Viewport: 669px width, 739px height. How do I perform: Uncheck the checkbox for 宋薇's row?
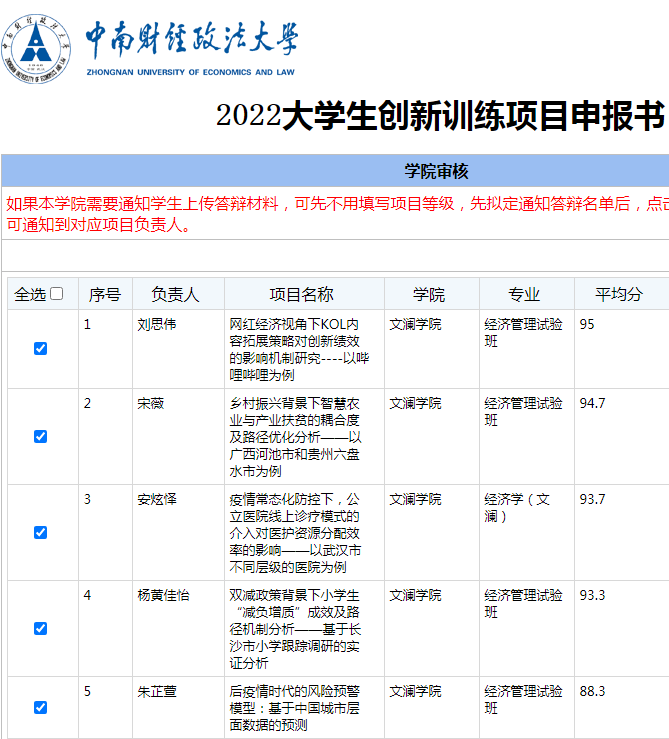point(40,436)
